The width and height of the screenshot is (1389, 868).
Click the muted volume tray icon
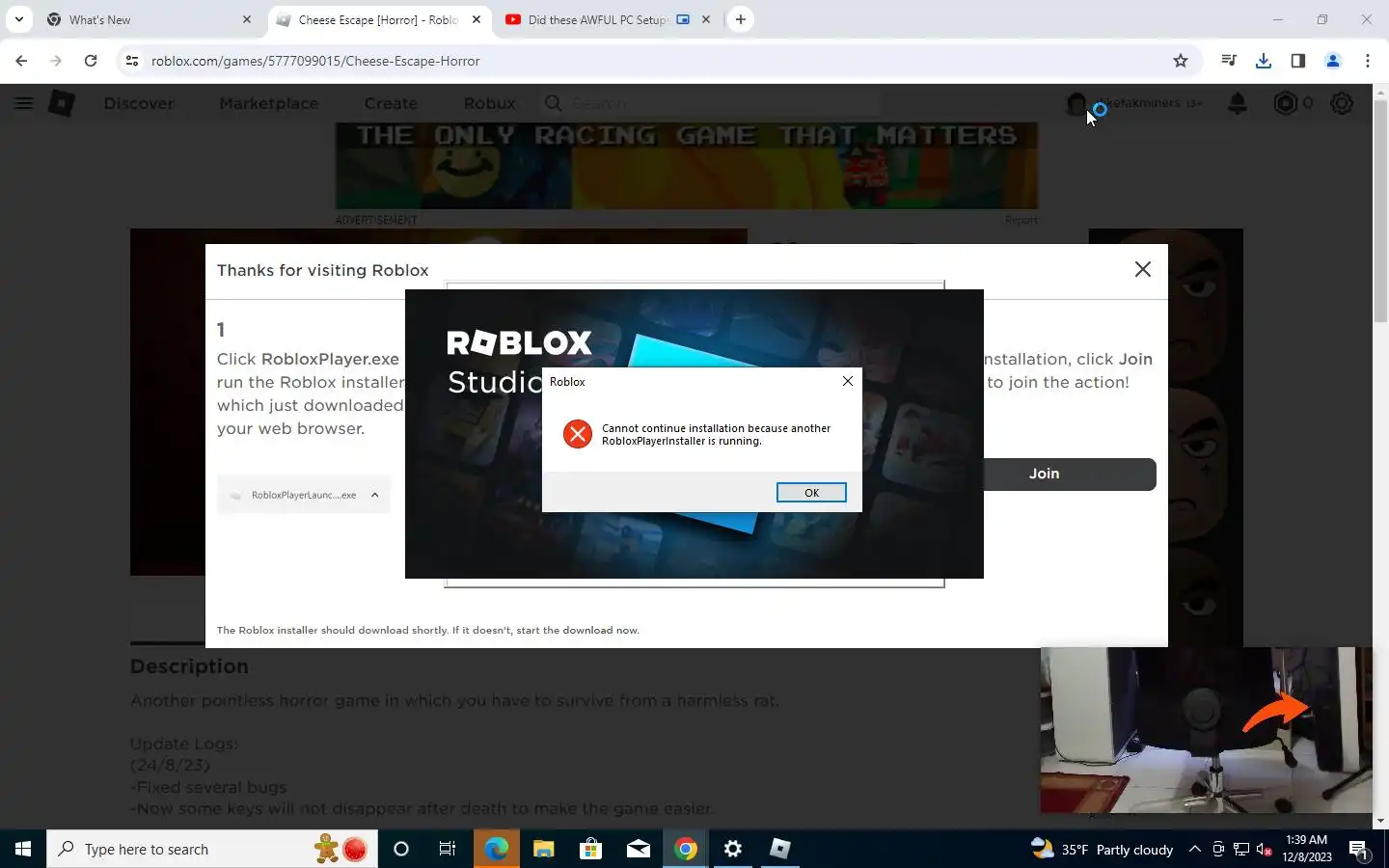point(1265,850)
